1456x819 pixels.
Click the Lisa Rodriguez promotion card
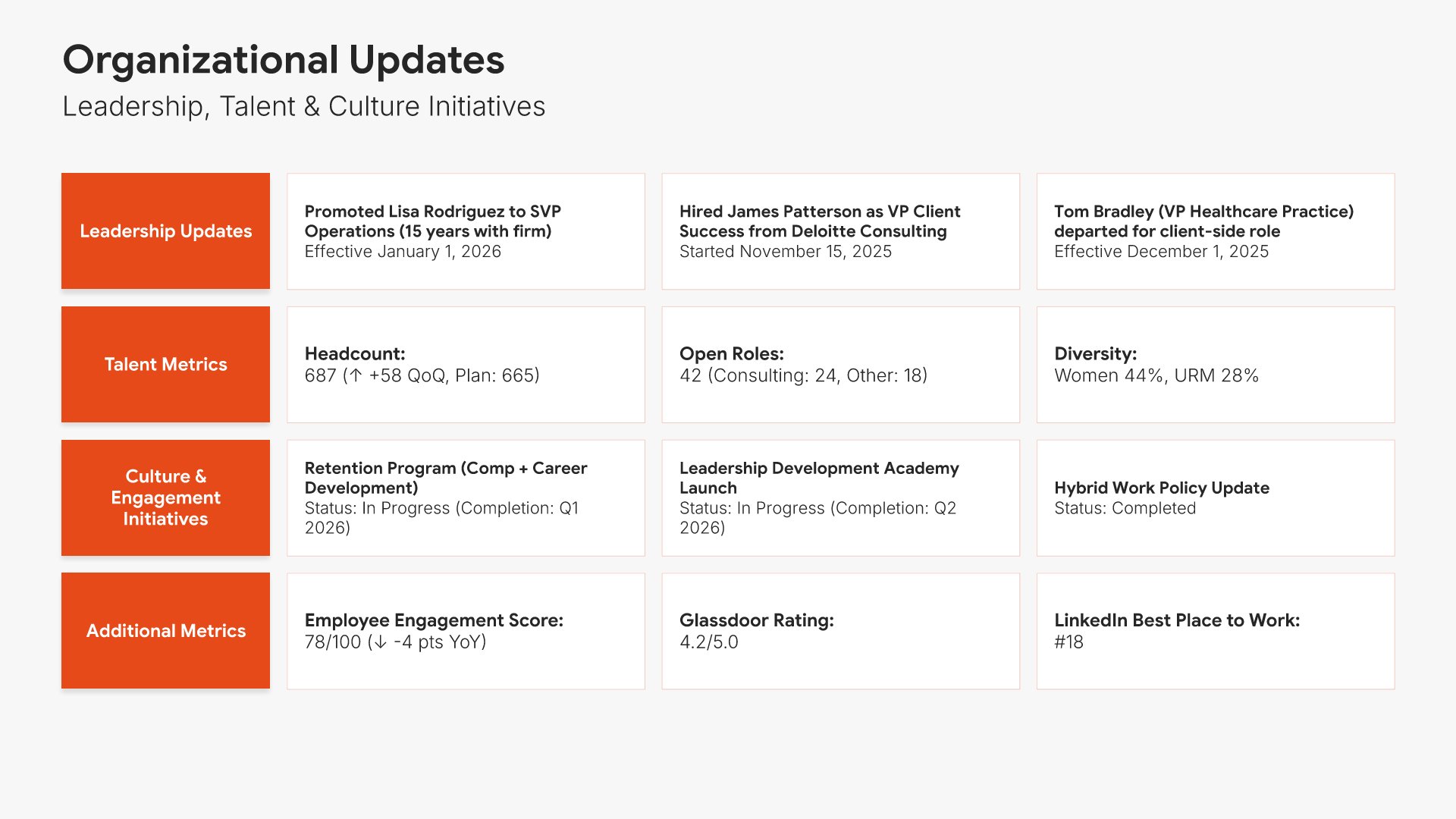pos(466,231)
